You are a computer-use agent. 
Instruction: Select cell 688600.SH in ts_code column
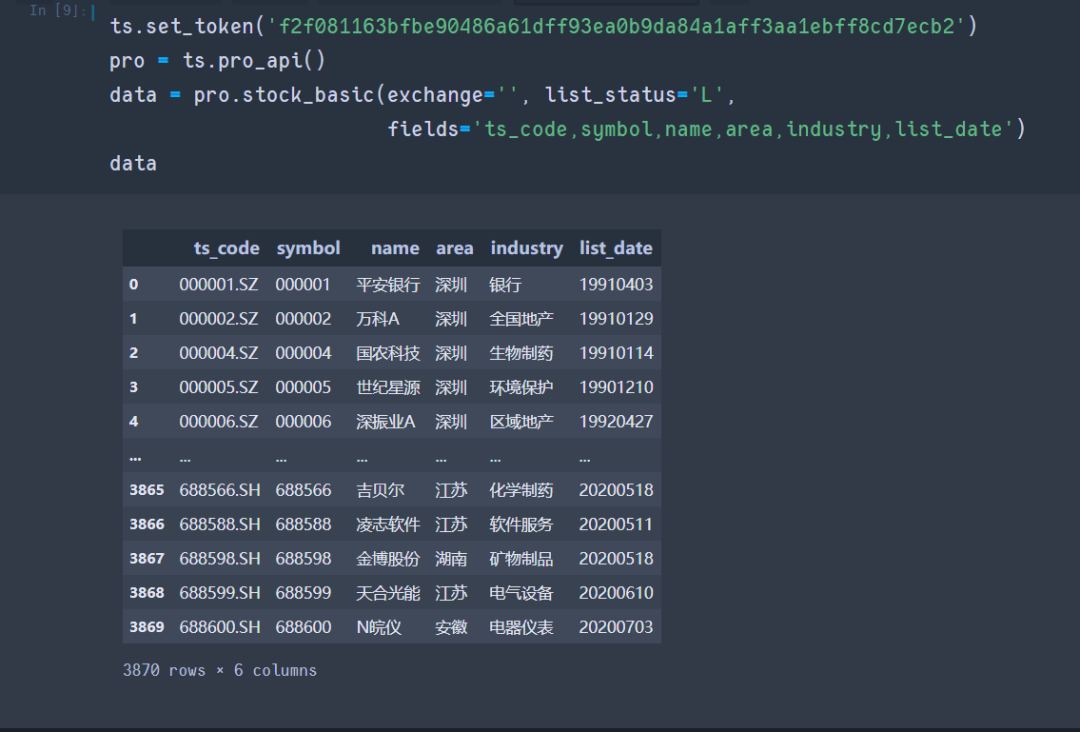(x=220, y=627)
